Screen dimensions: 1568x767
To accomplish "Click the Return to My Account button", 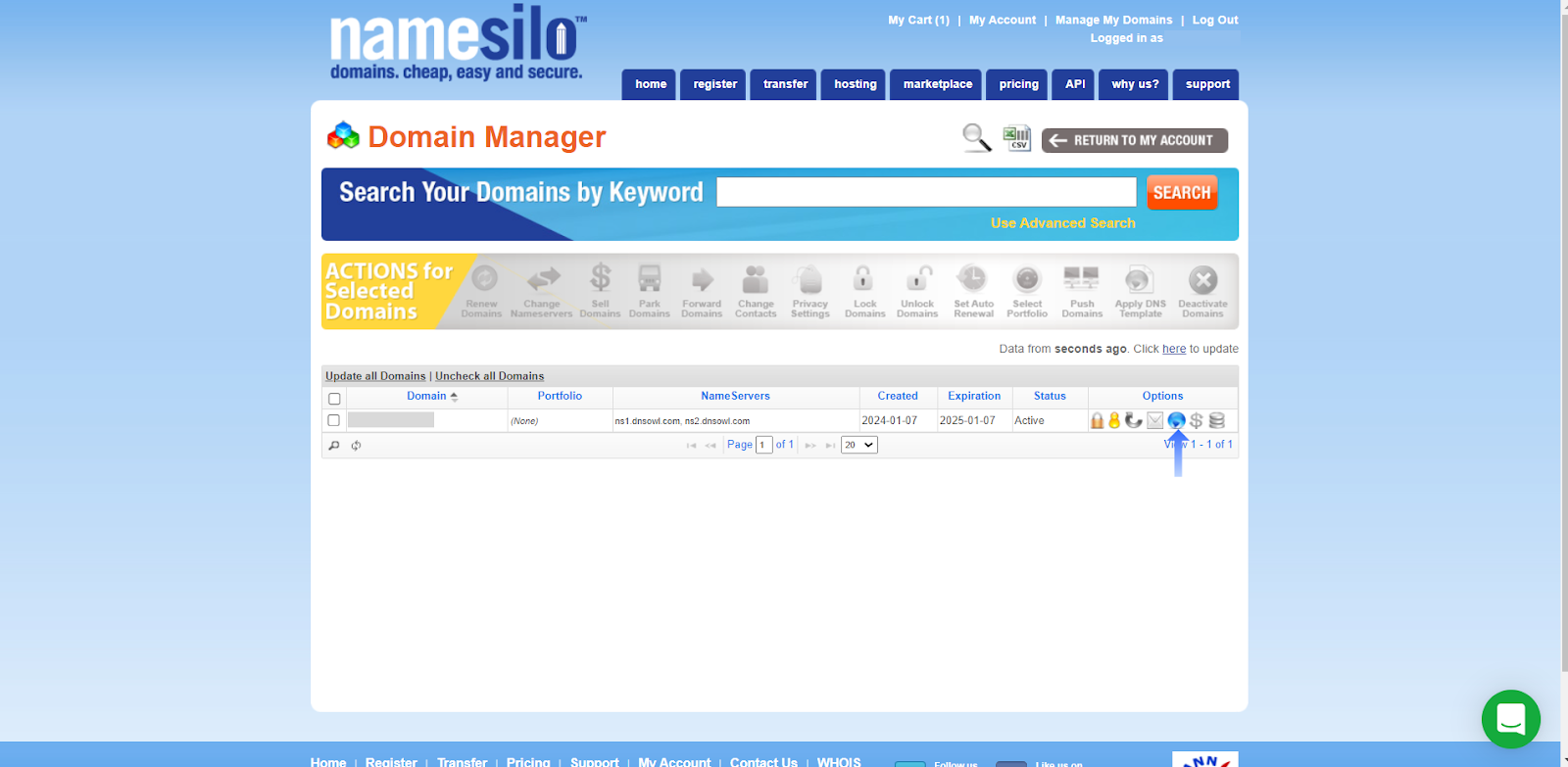I will [1135, 140].
